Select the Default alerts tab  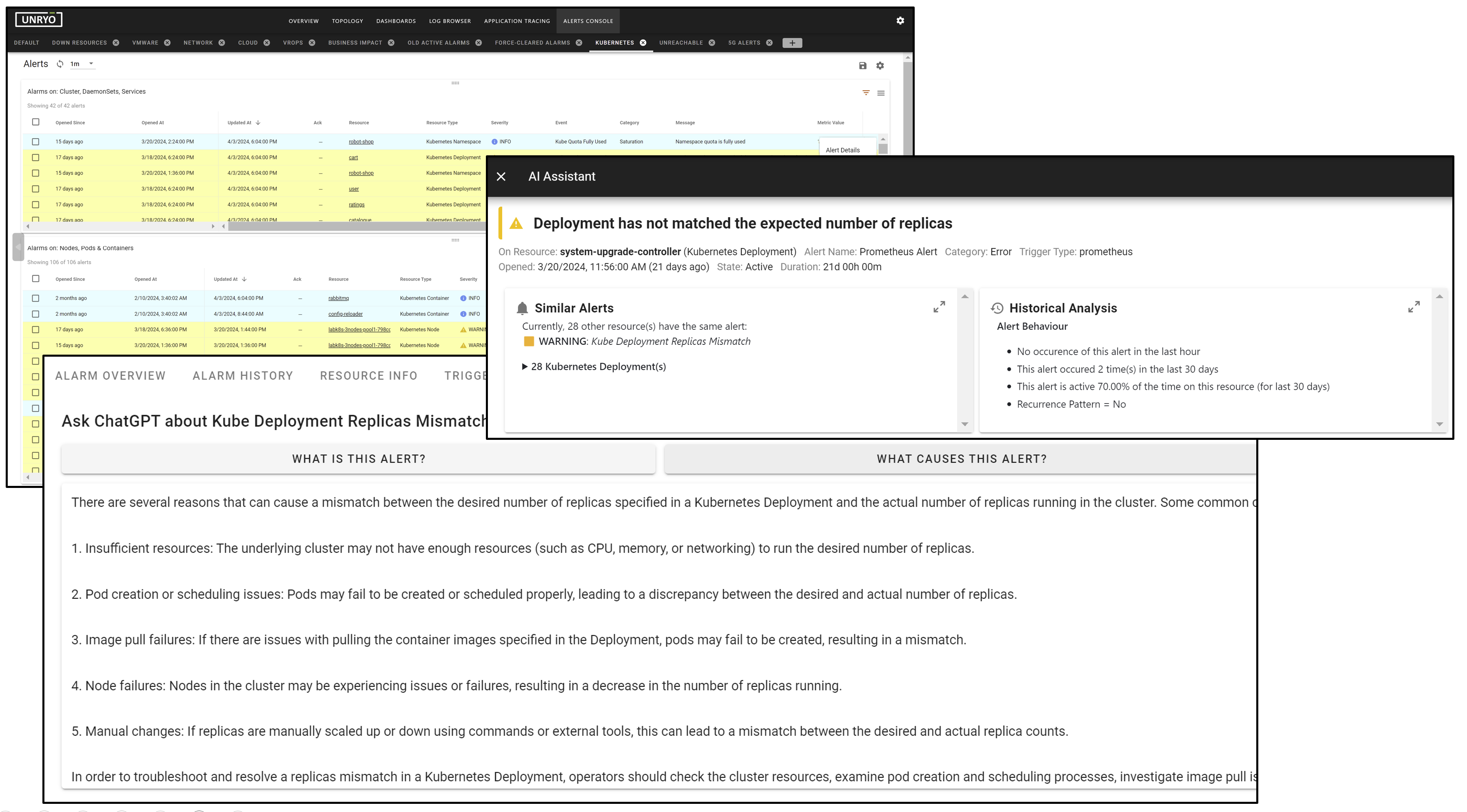point(27,43)
